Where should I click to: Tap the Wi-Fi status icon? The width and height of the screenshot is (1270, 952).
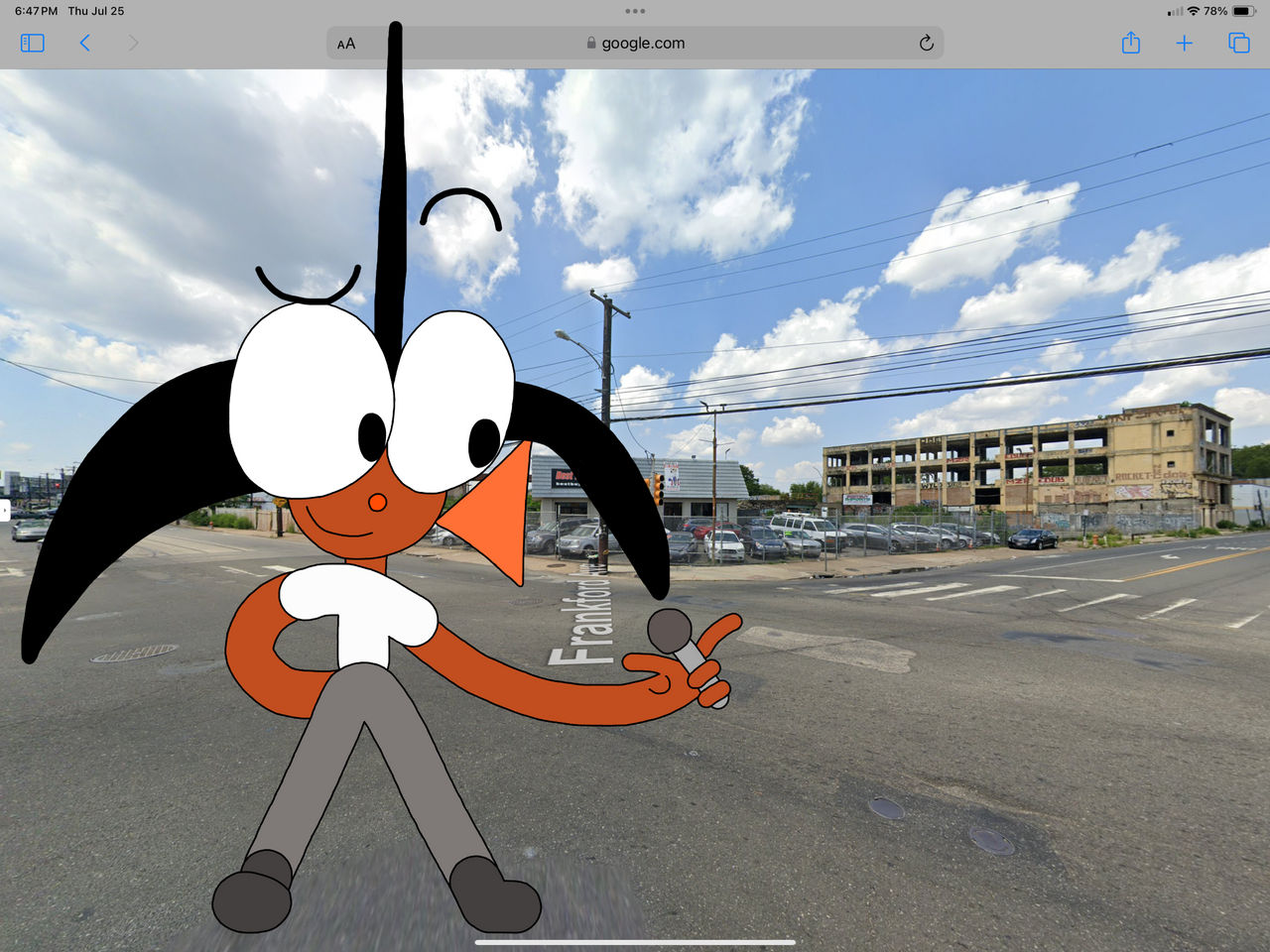(1194, 11)
